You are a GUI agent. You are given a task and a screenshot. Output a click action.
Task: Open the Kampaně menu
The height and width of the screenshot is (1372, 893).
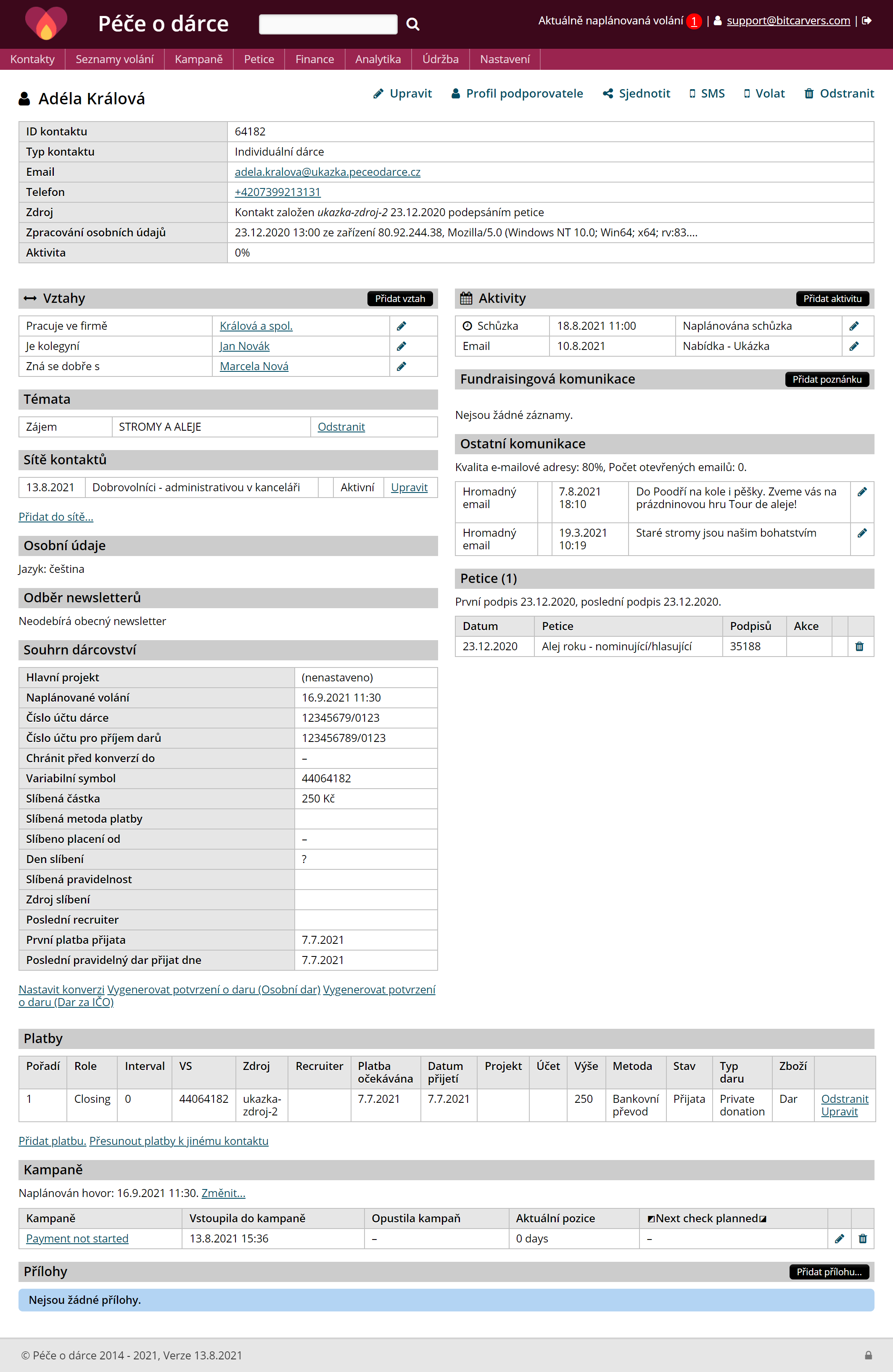(x=198, y=59)
